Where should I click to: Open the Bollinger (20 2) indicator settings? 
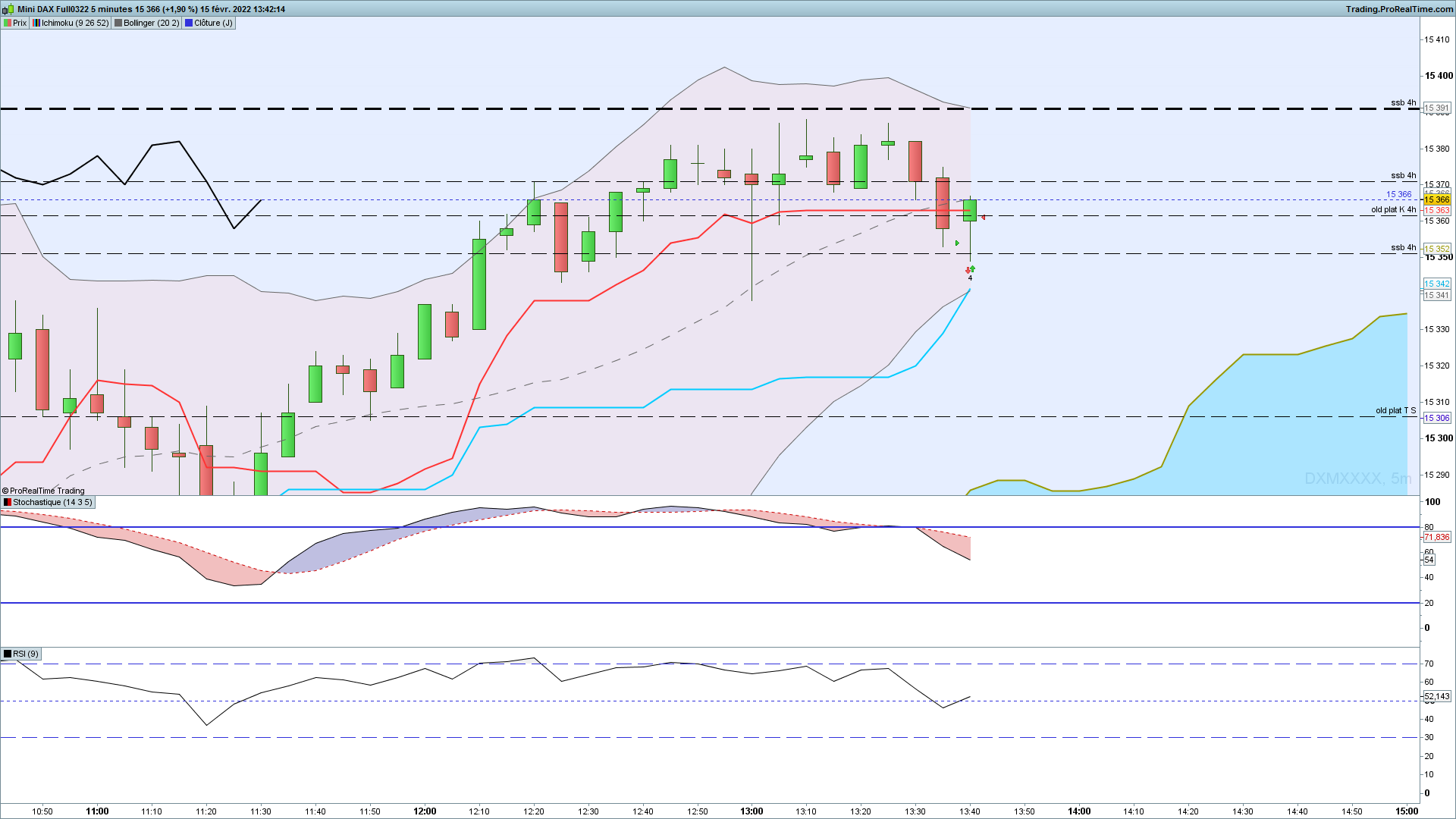(151, 23)
